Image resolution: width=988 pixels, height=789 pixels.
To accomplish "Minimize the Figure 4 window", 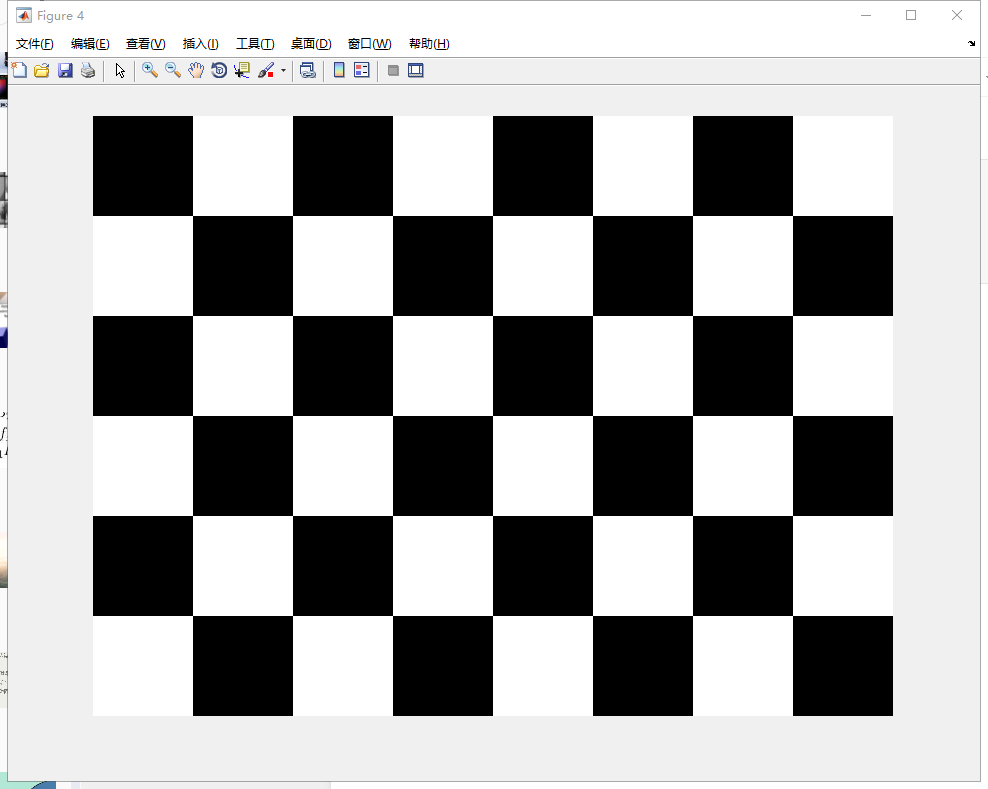I will click(866, 15).
